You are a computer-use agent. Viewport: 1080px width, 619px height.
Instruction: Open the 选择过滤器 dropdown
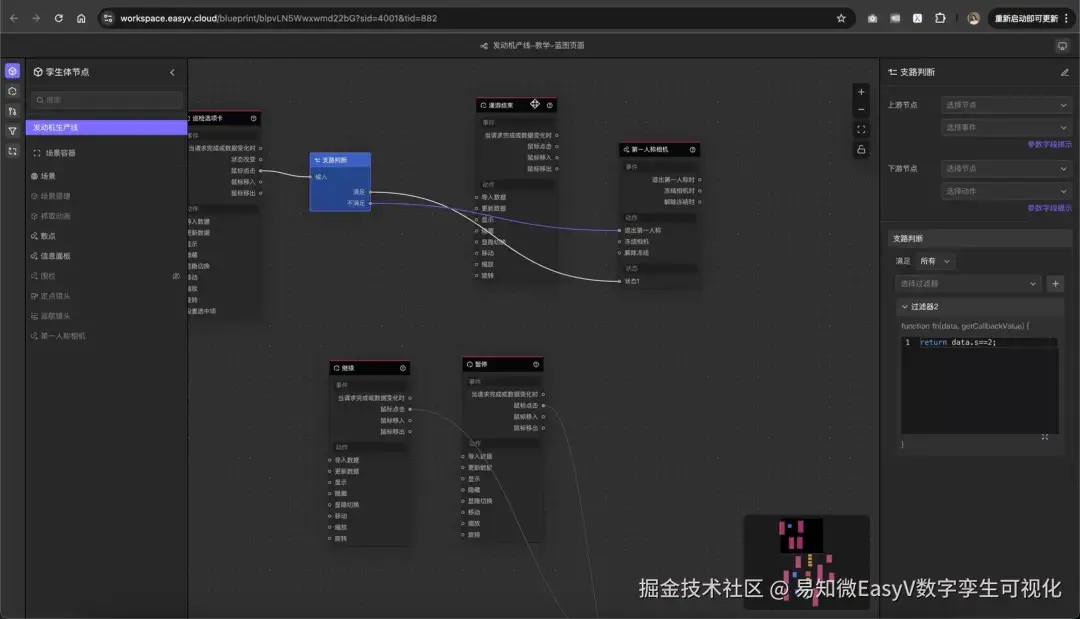click(x=968, y=284)
